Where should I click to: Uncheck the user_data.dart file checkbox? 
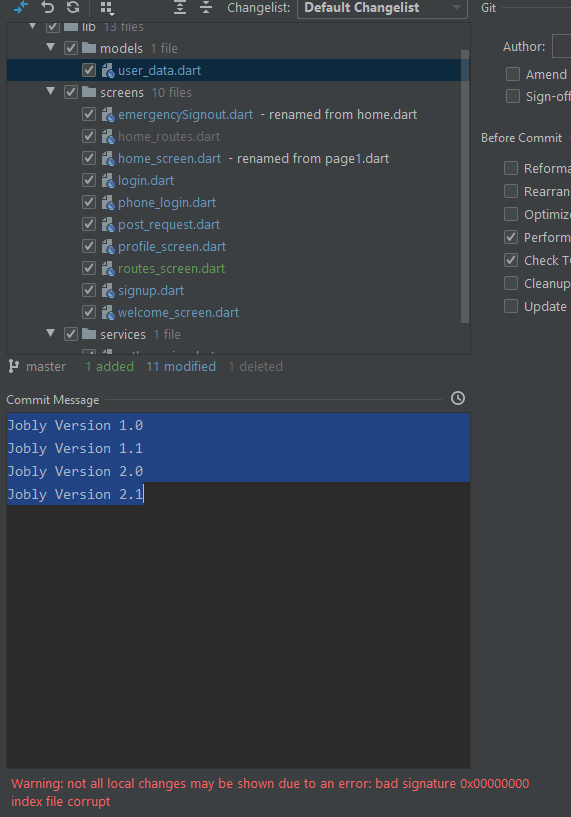89,70
